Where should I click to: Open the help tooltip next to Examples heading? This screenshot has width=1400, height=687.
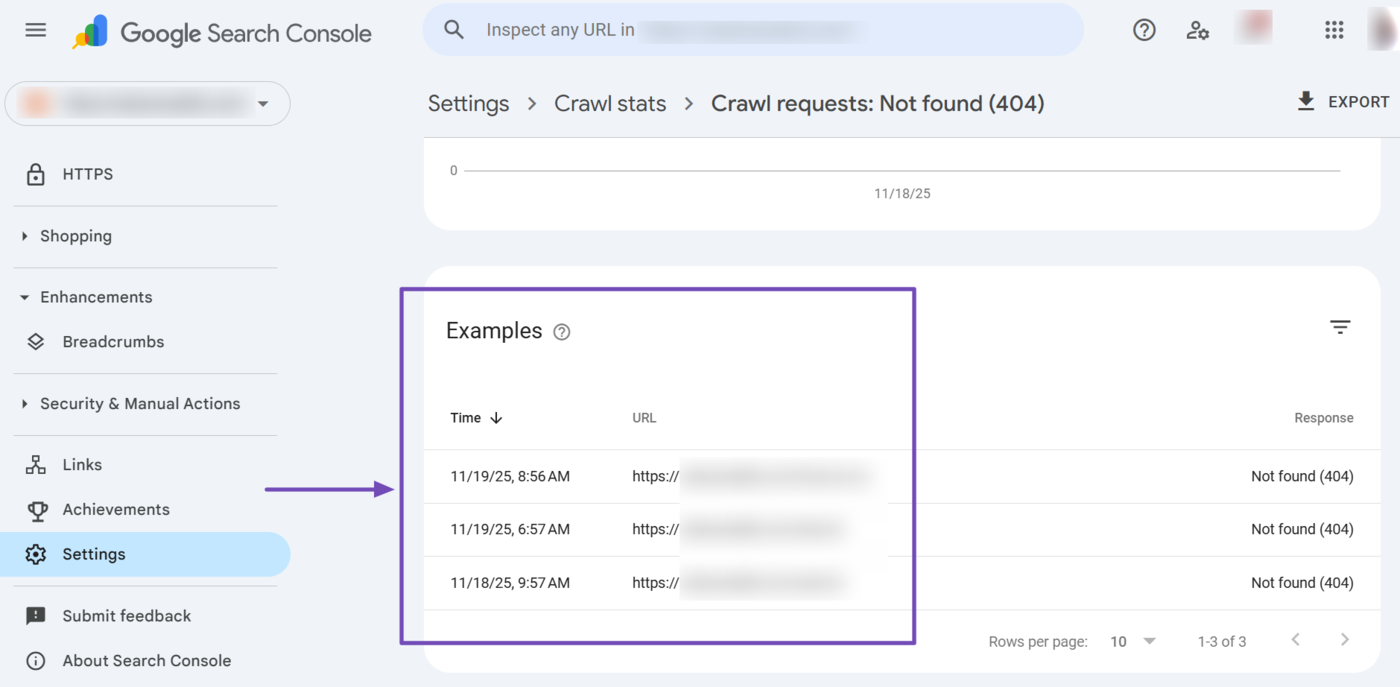(561, 331)
